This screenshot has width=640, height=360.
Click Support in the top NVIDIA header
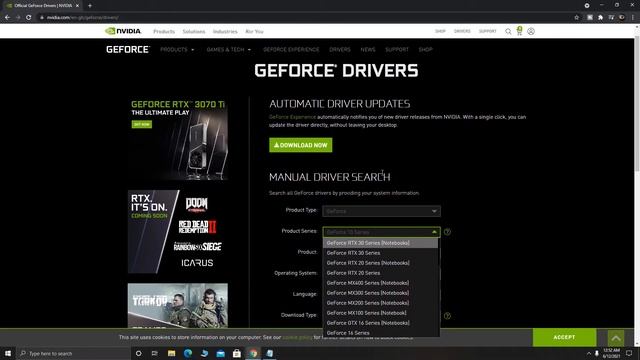click(x=487, y=31)
